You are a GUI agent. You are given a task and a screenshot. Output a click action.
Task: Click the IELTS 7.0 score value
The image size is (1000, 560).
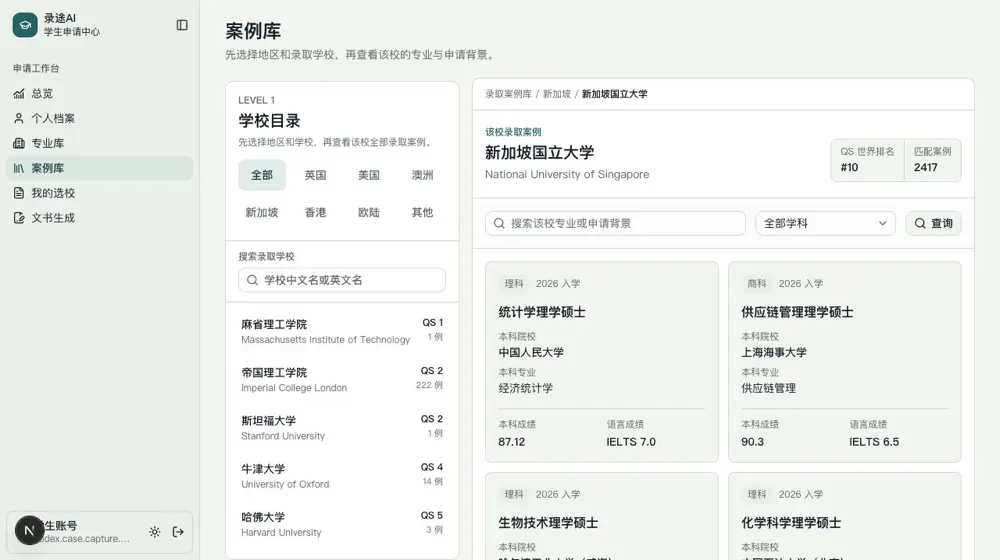[x=631, y=442]
